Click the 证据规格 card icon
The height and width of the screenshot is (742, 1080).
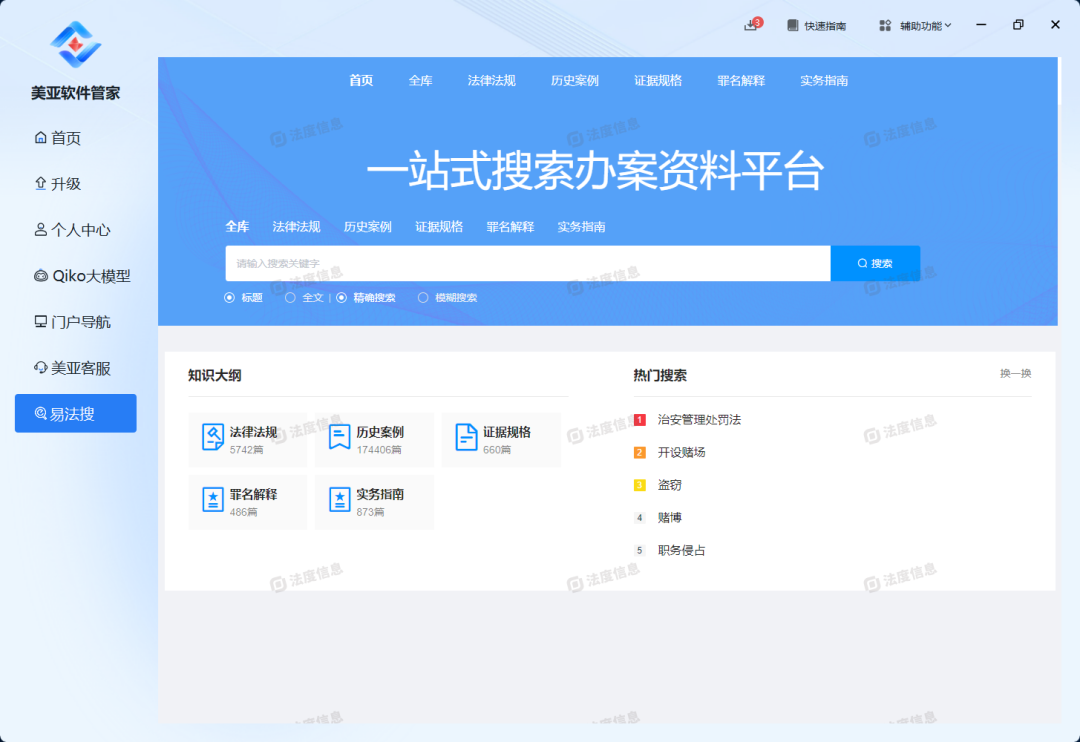[x=466, y=437]
